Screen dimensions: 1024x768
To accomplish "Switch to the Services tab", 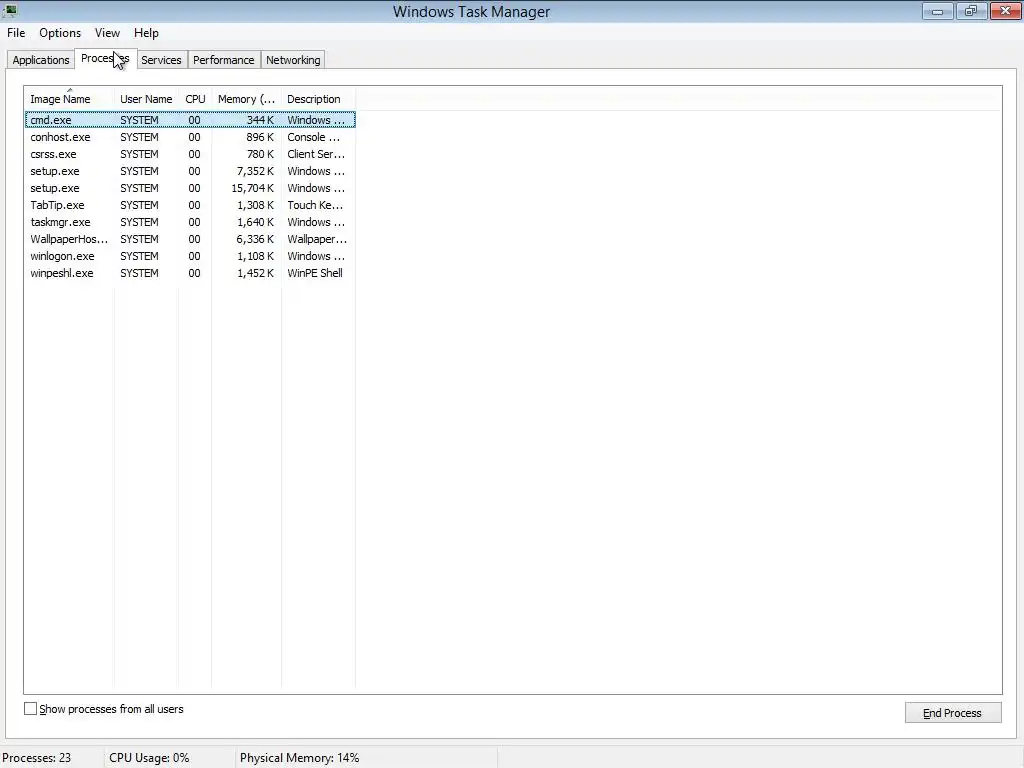I will (x=161, y=60).
